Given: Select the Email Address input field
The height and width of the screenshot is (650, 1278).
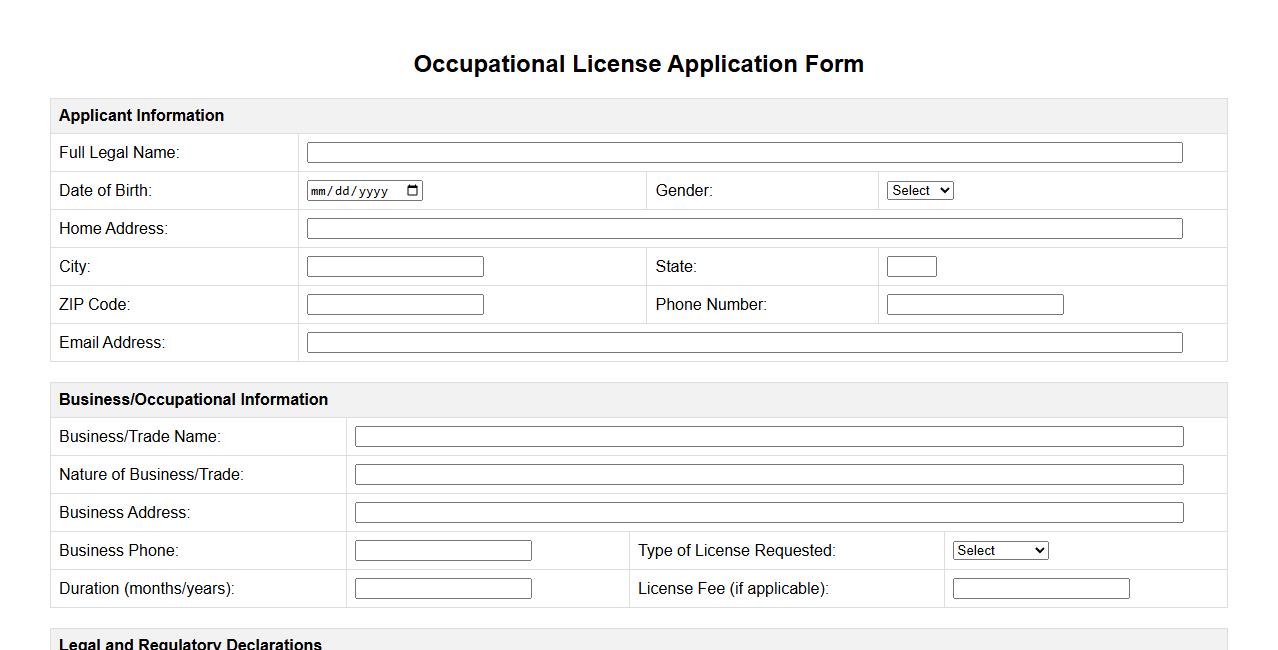Looking at the screenshot, I should pyautogui.click(x=744, y=341).
